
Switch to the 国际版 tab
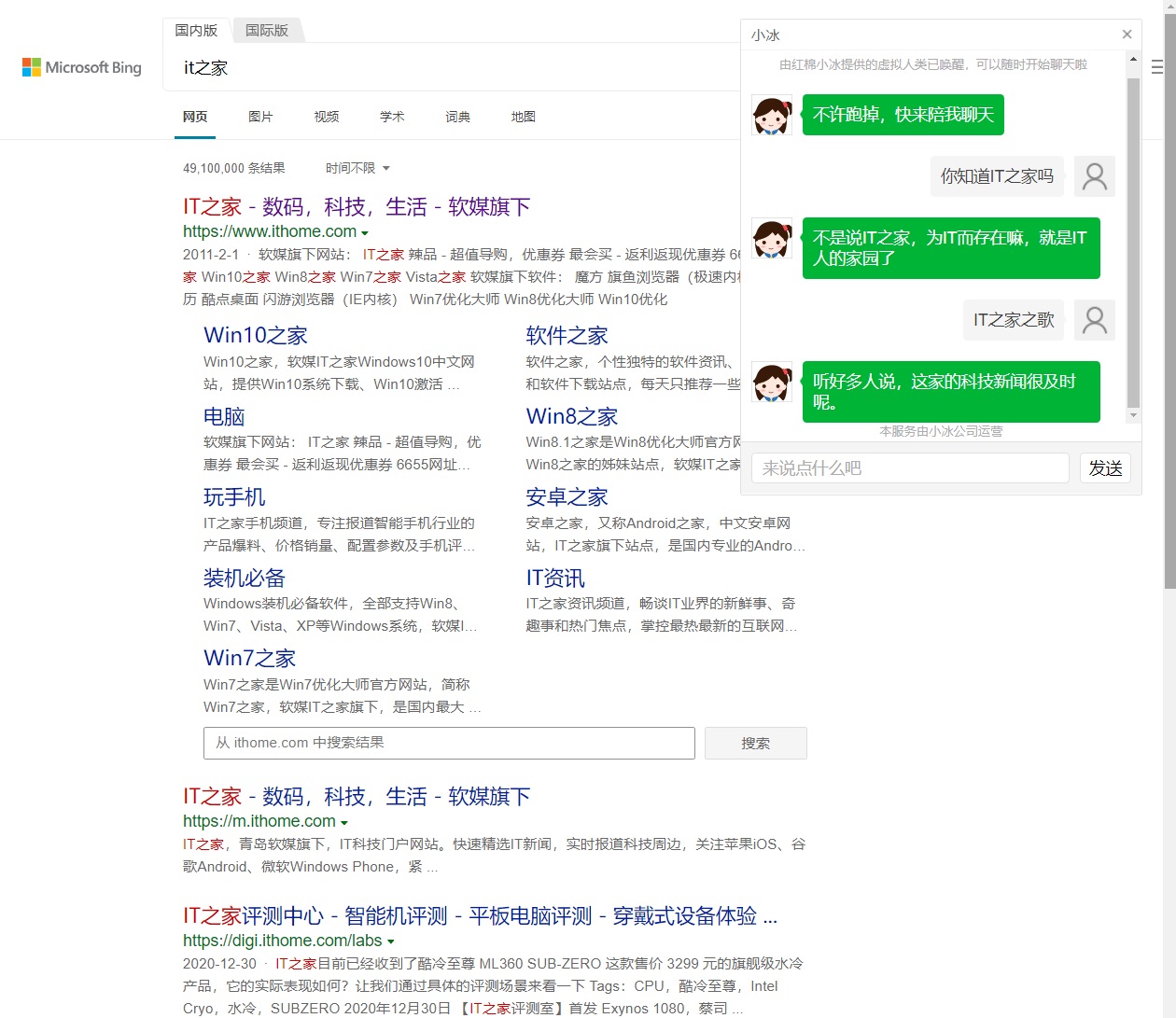267,30
